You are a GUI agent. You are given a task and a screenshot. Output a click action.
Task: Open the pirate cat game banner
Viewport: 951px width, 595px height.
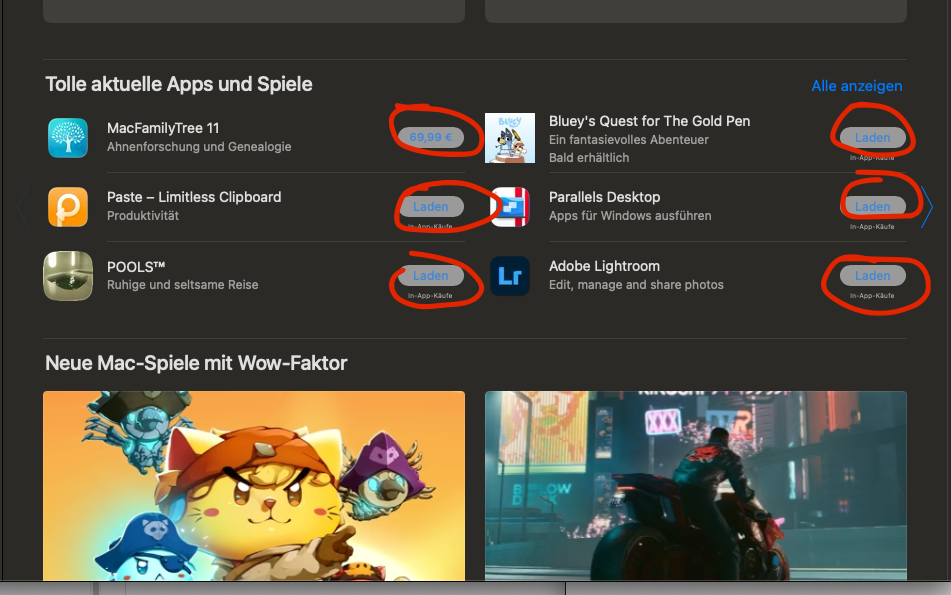(254, 486)
